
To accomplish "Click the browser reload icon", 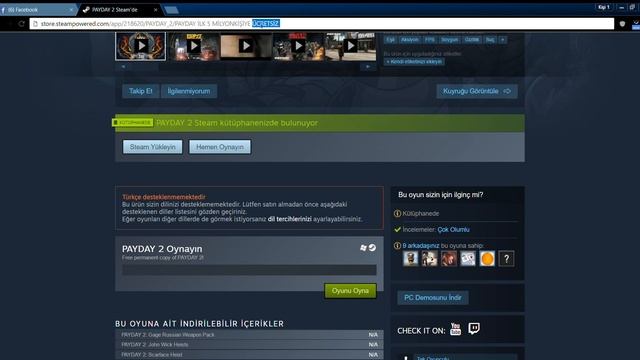I will click(21, 24).
